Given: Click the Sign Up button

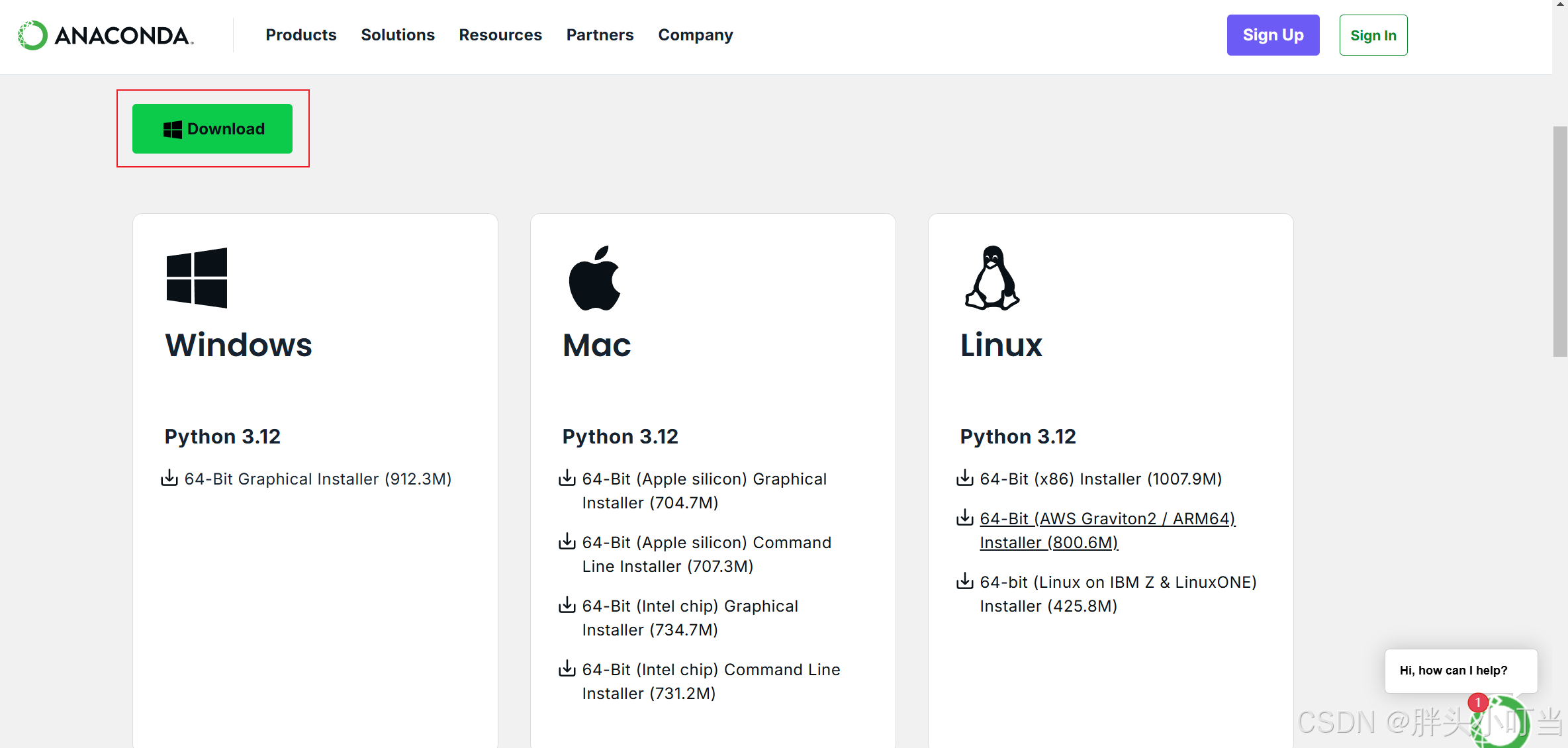Looking at the screenshot, I should coord(1273,35).
